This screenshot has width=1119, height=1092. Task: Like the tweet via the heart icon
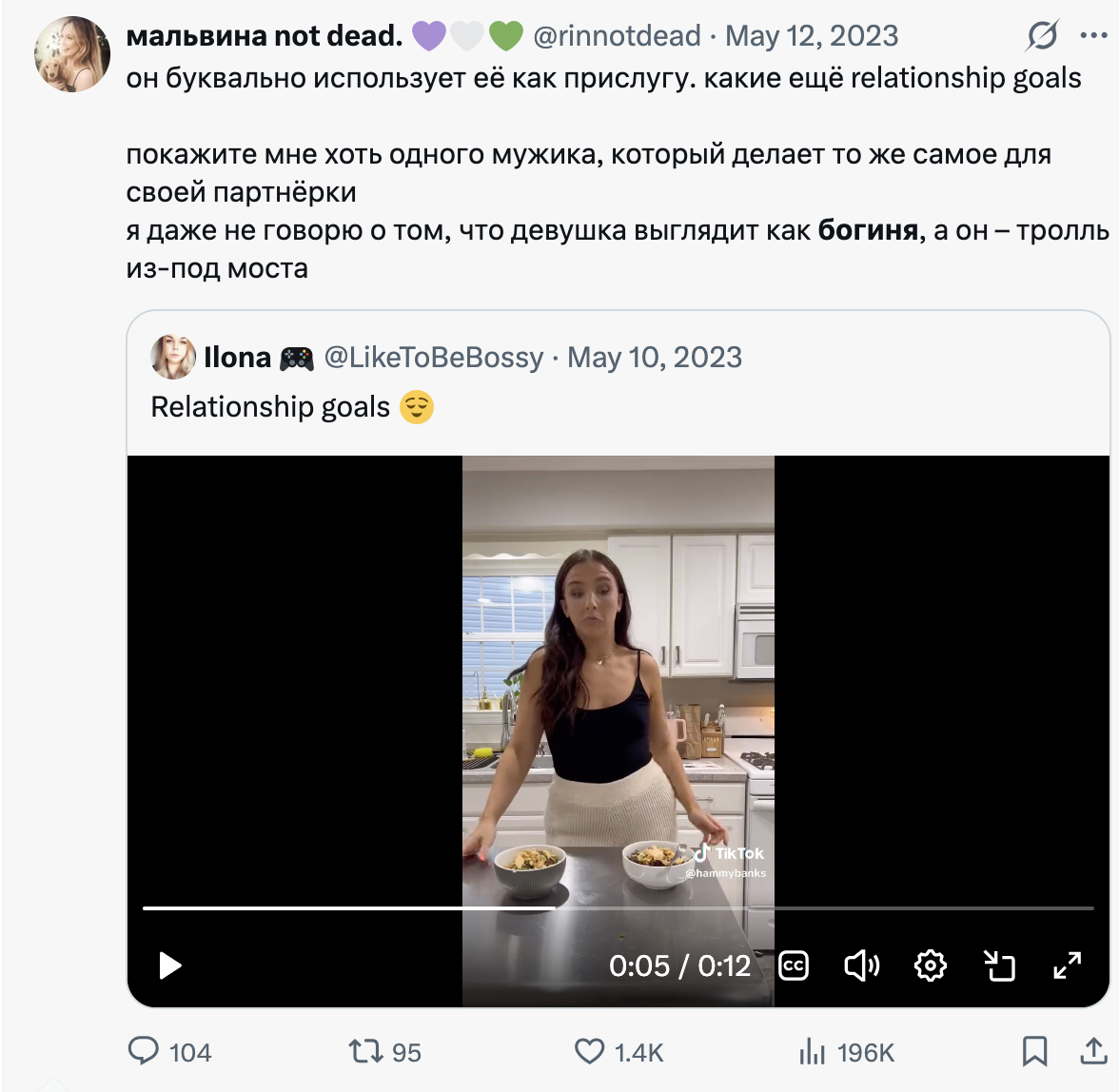click(x=590, y=1051)
